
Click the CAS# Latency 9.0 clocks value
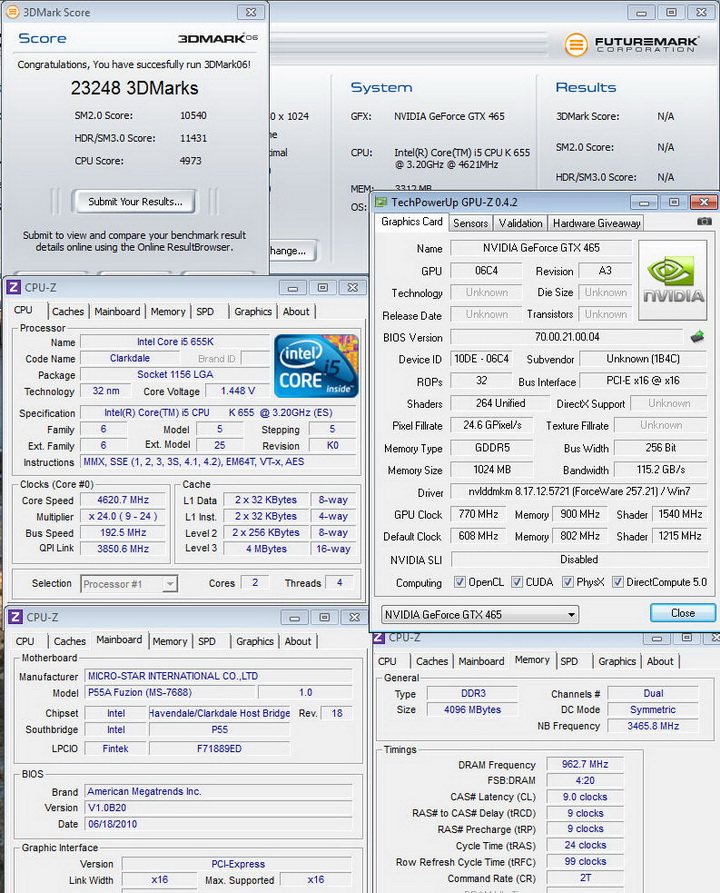click(x=585, y=797)
